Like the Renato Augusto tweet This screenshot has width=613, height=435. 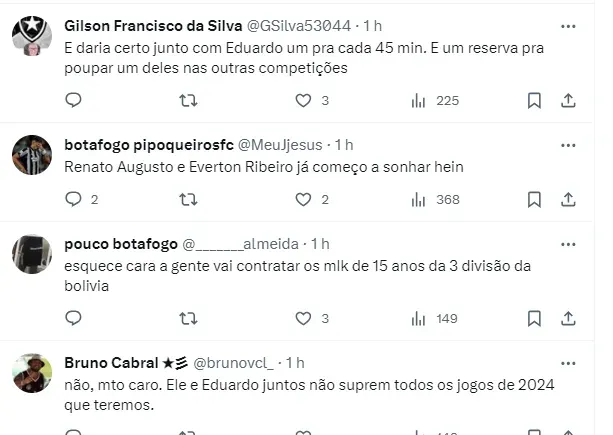(x=303, y=199)
